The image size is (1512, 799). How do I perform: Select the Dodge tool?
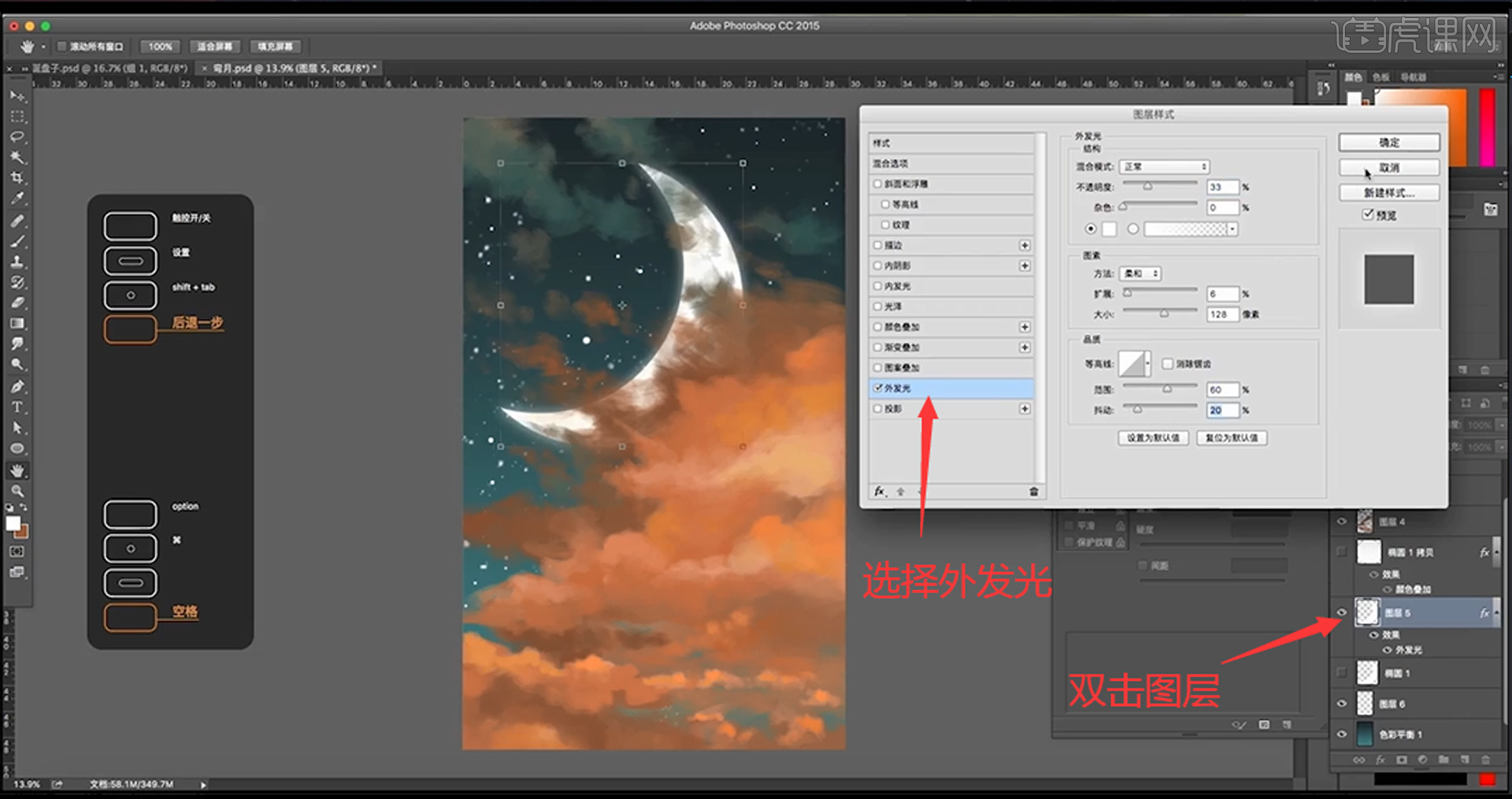click(x=17, y=364)
